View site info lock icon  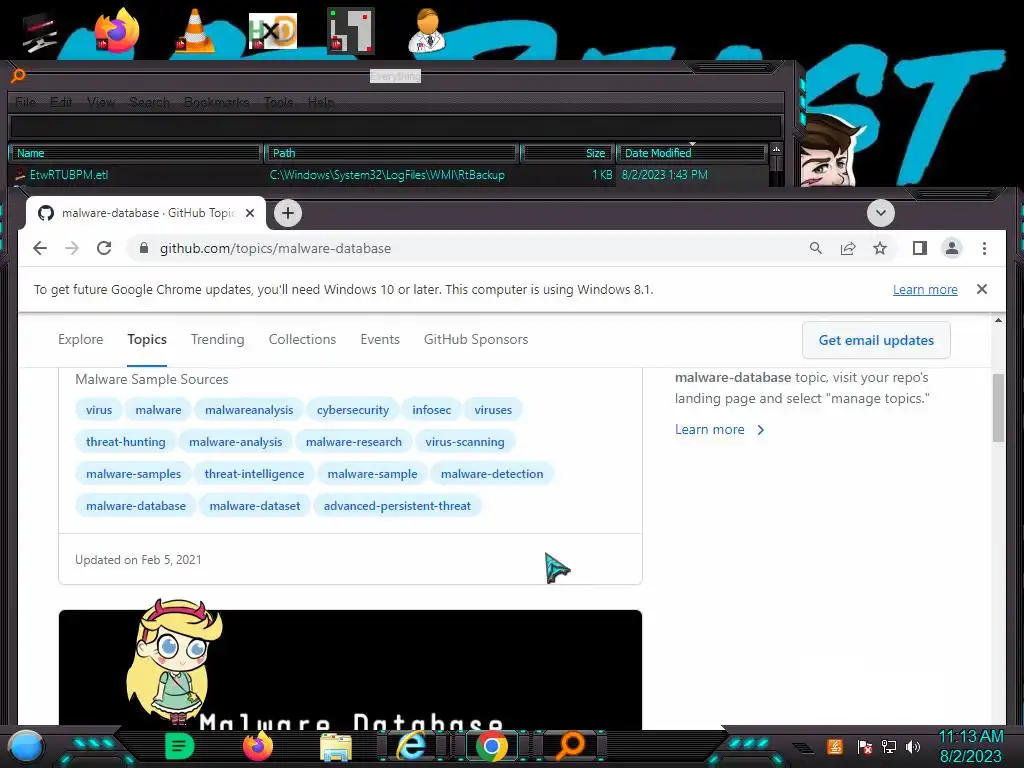click(x=144, y=248)
